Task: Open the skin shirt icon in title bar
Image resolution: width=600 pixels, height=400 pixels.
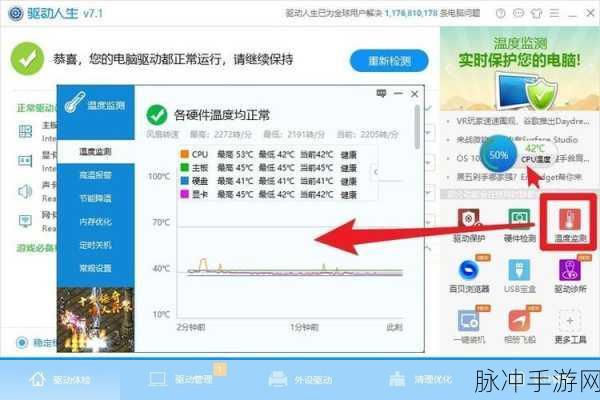Action: tap(536, 13)
